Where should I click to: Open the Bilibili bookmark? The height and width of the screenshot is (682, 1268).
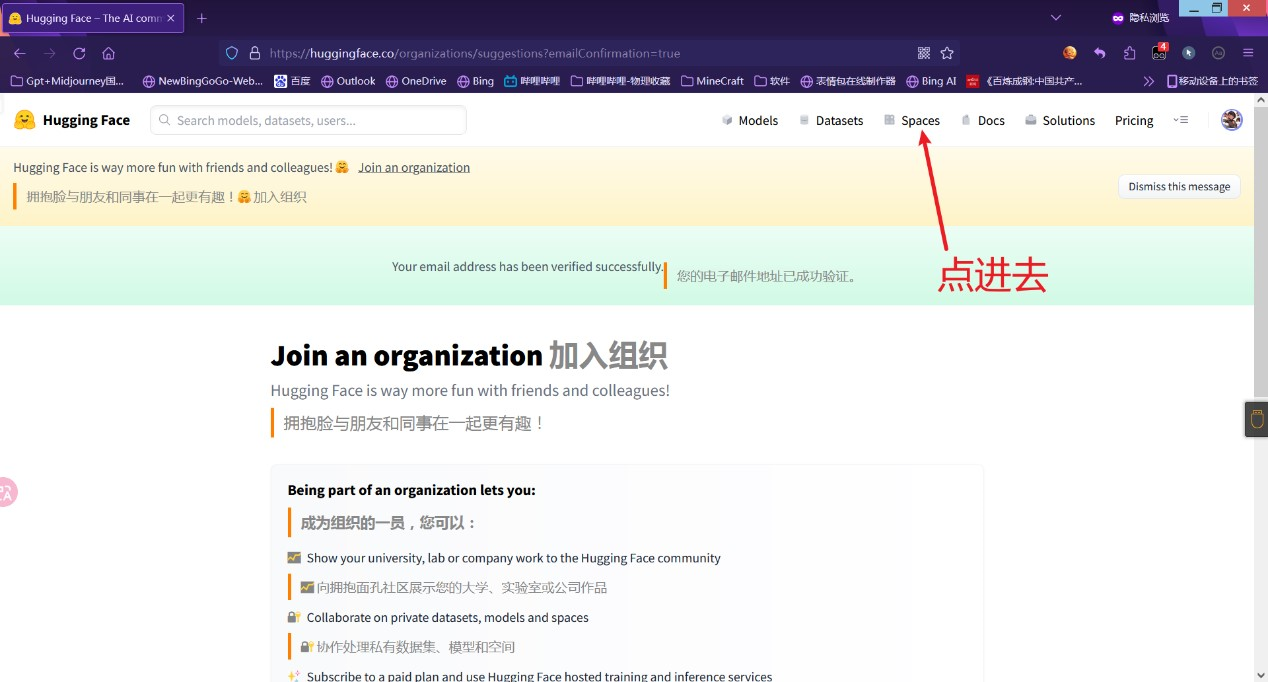[x=532, y=81]
